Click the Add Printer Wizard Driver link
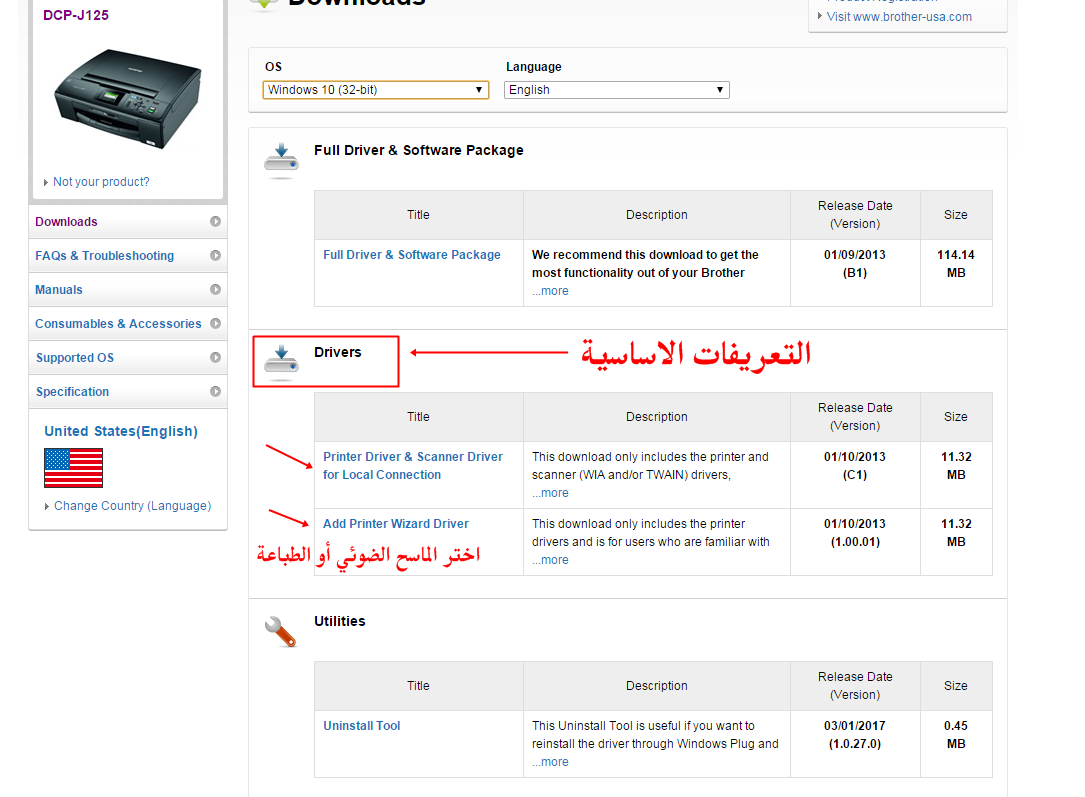Viewport: 1085px width, 797px height. 396,524
